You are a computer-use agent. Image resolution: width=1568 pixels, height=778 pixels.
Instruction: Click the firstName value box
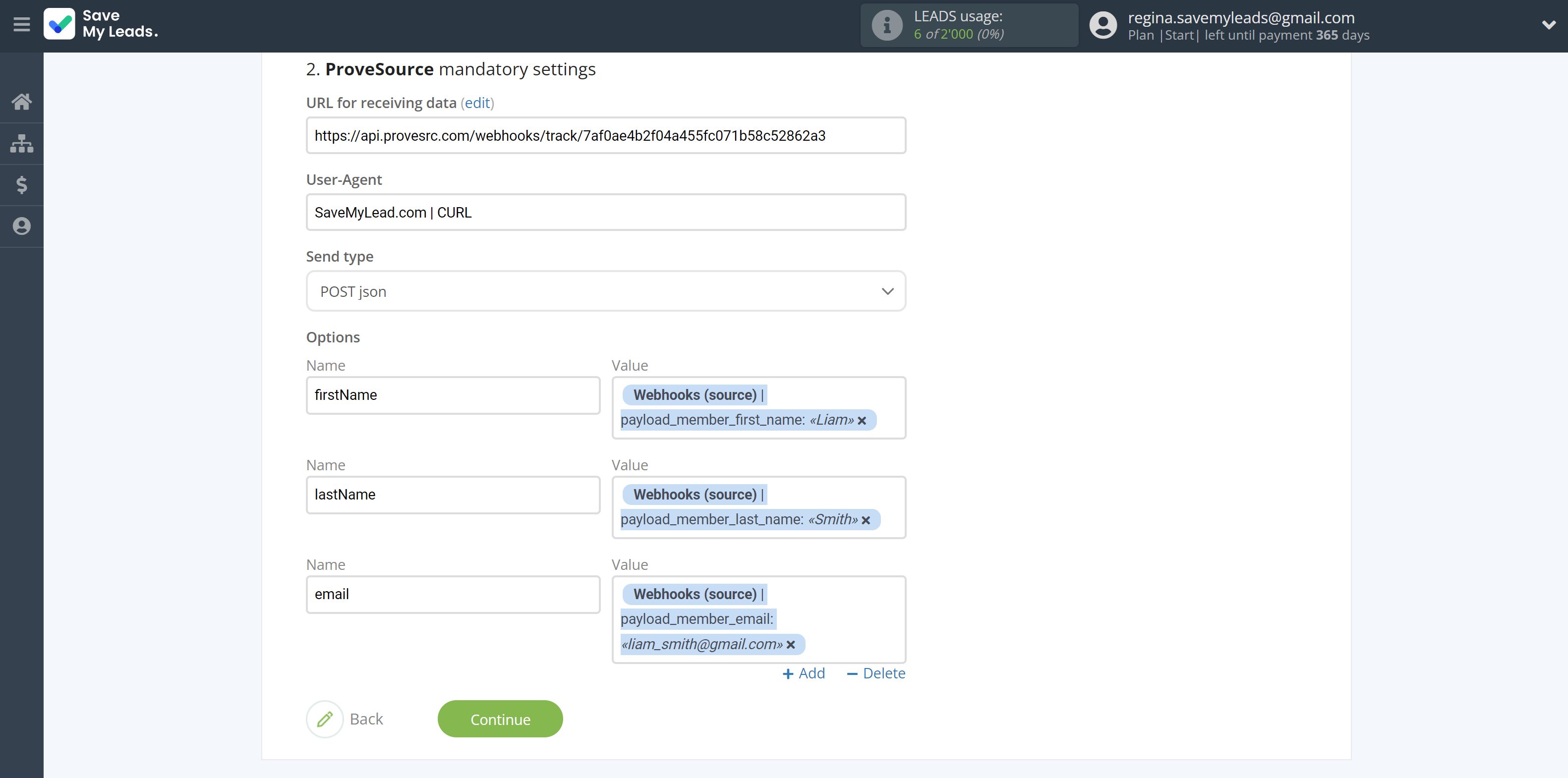click(x=758, y=407)
